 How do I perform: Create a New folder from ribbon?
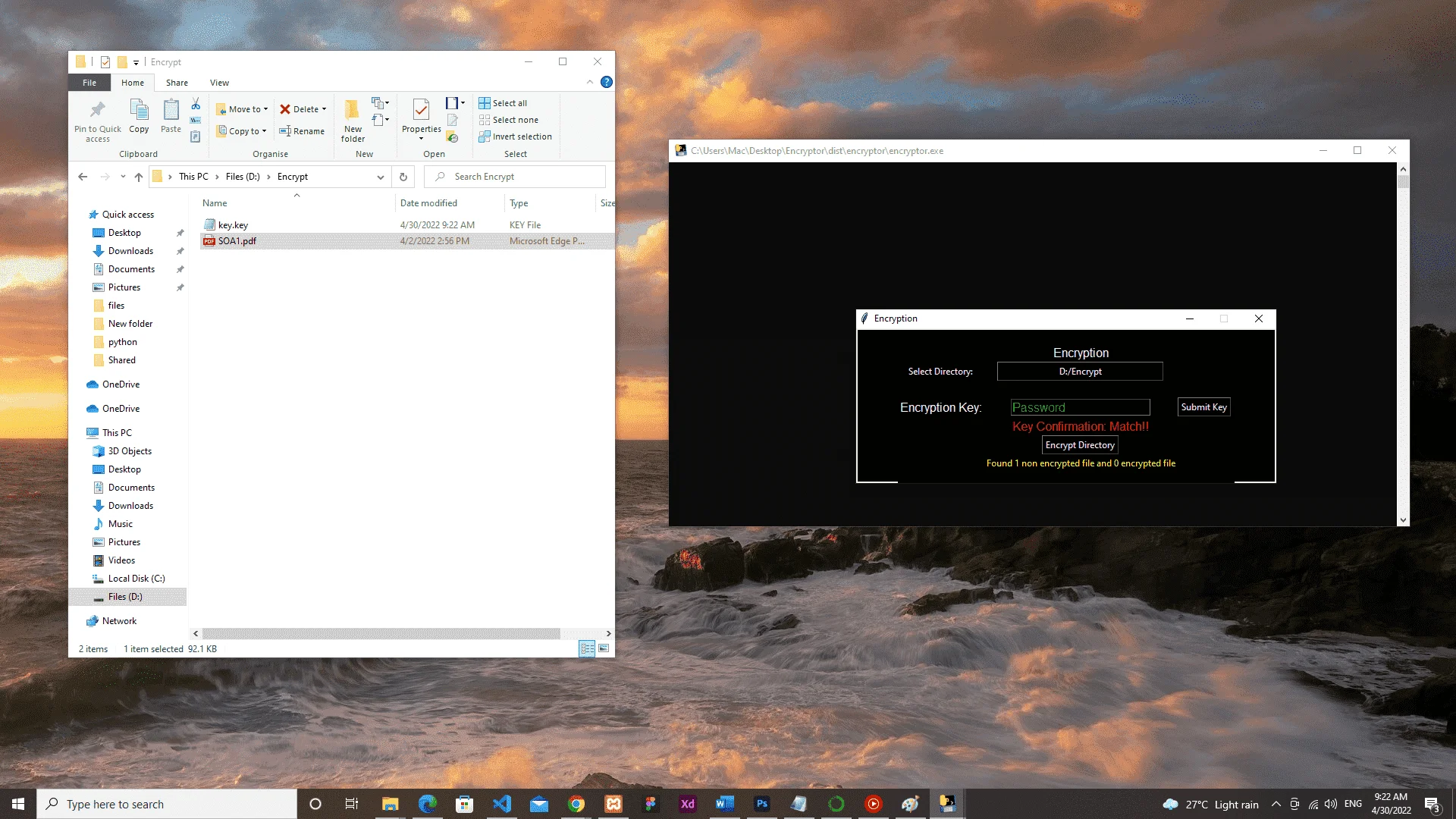click(x=353, y=121)
